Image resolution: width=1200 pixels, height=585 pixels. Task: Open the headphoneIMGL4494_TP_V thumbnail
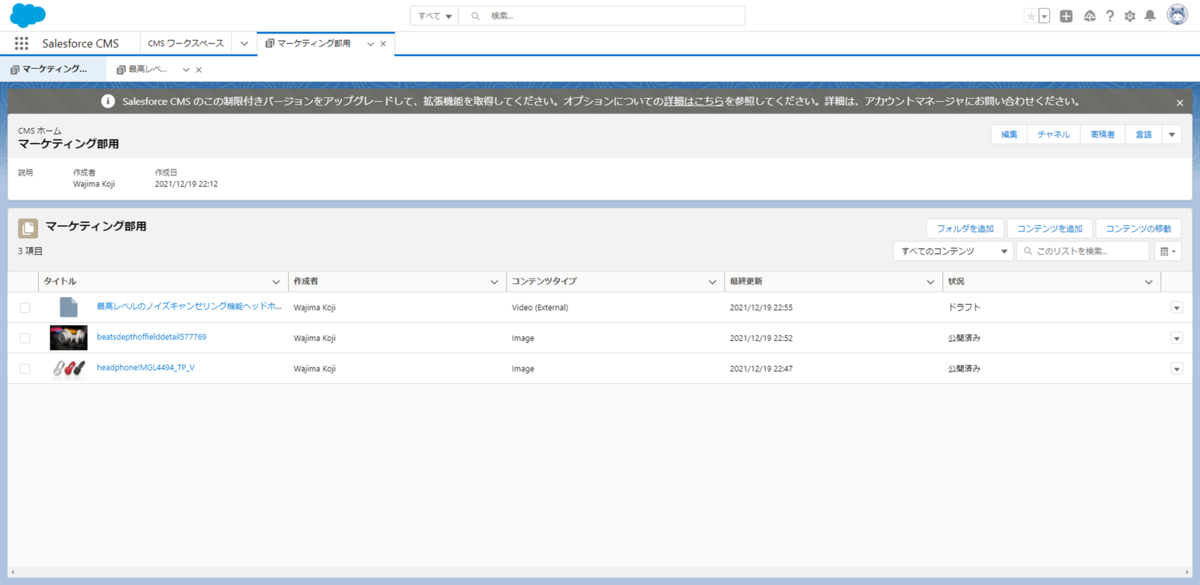coord(68,368)
